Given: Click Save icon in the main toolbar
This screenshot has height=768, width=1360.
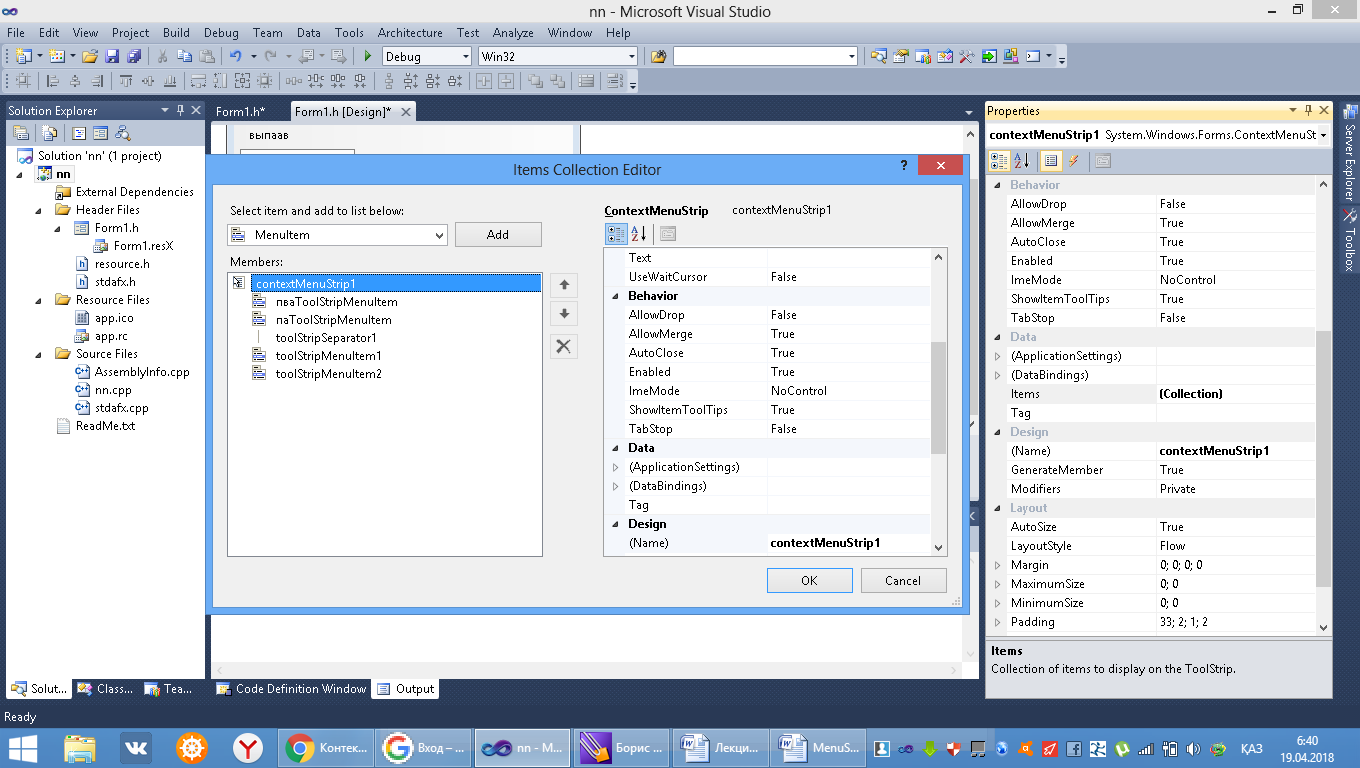Looking at the screenshot, I should [x=112, y=57].
